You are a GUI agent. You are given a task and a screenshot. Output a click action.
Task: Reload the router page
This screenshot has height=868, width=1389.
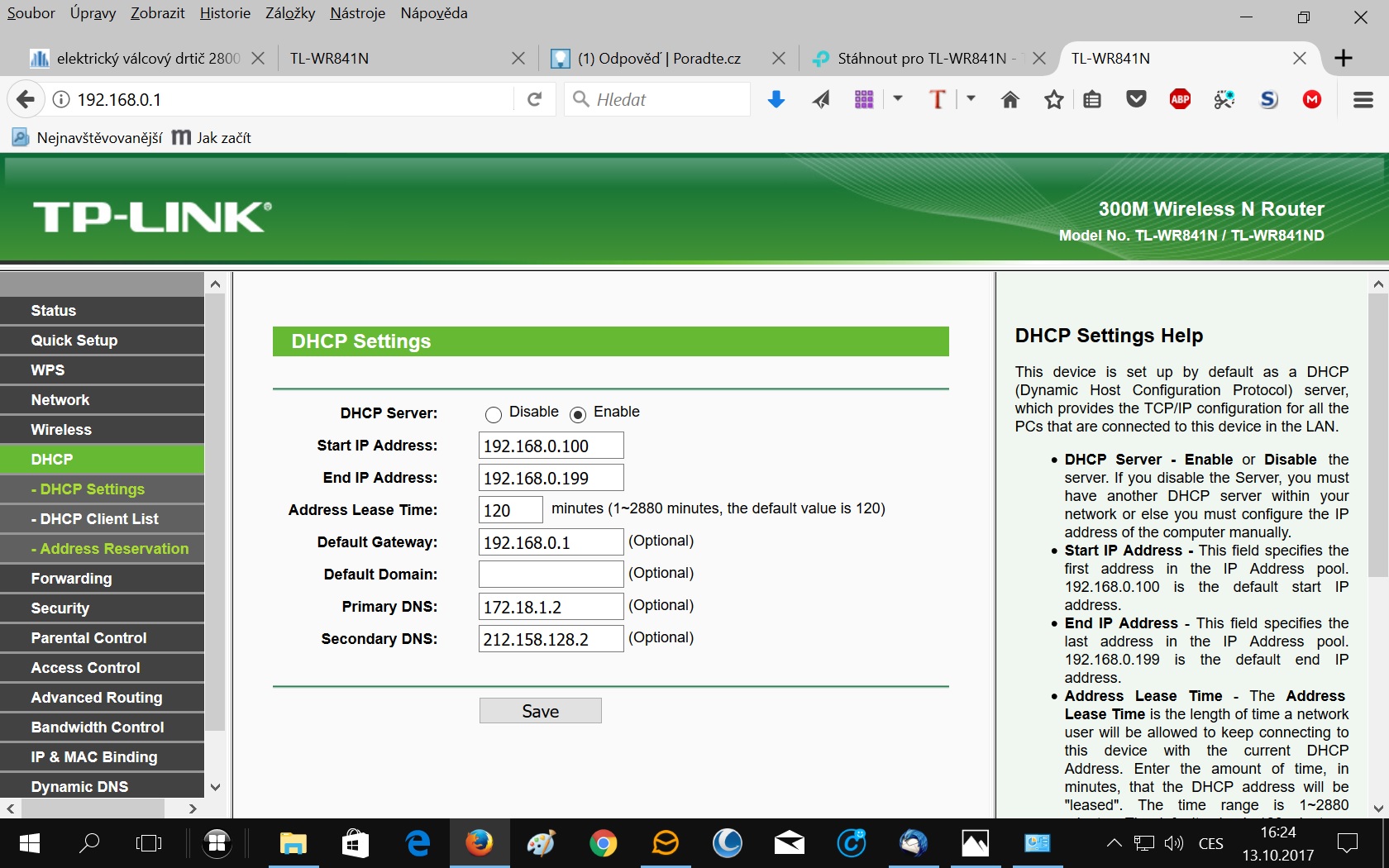coord(534,100)
